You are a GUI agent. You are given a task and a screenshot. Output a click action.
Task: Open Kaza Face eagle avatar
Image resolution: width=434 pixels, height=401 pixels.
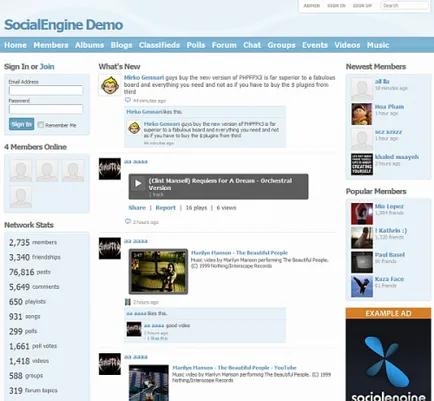[362, 286]
